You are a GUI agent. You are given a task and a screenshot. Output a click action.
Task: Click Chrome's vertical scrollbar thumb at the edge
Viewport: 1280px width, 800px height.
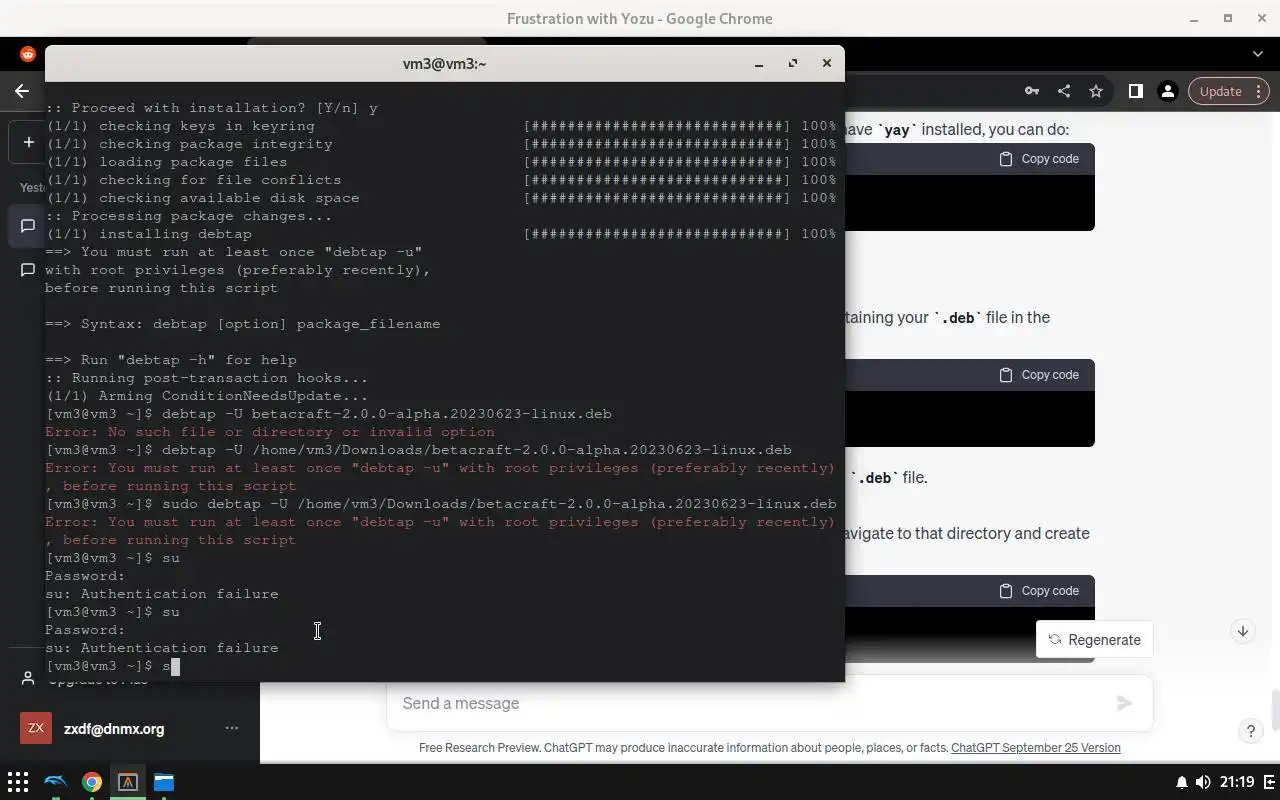1275,710
